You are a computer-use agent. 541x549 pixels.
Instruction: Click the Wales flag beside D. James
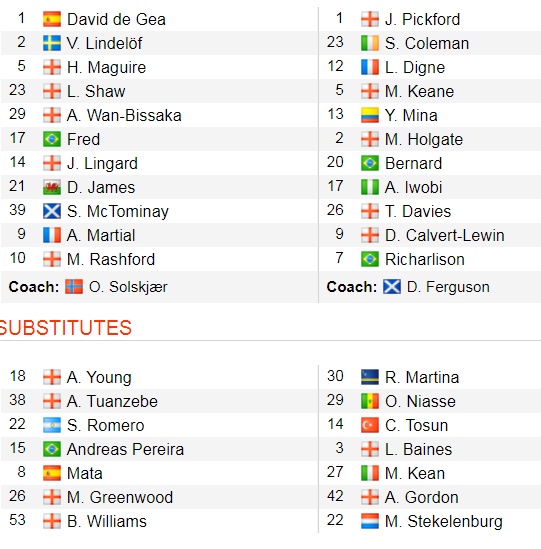(x=52, y=187)
